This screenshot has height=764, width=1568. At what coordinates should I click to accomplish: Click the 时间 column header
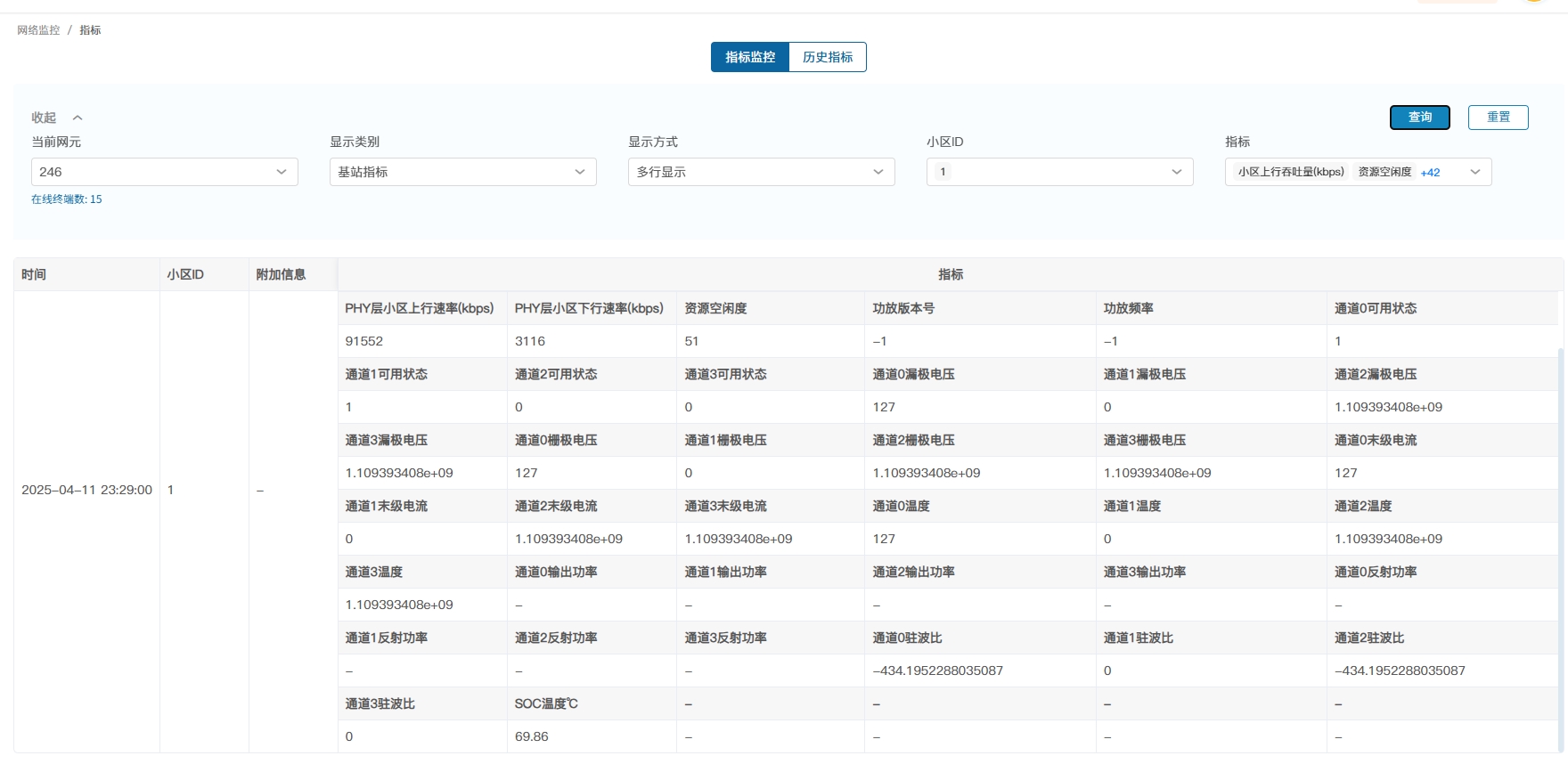(x=86, y=274)
